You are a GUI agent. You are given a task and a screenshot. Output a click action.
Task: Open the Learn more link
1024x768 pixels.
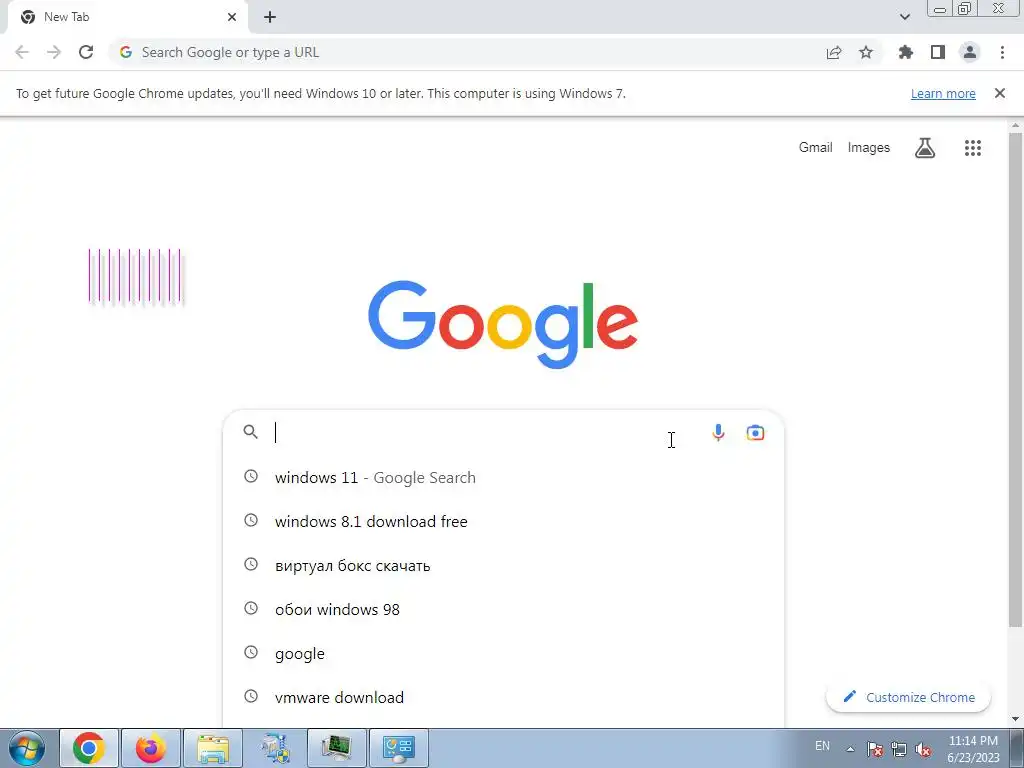(943, 93)
